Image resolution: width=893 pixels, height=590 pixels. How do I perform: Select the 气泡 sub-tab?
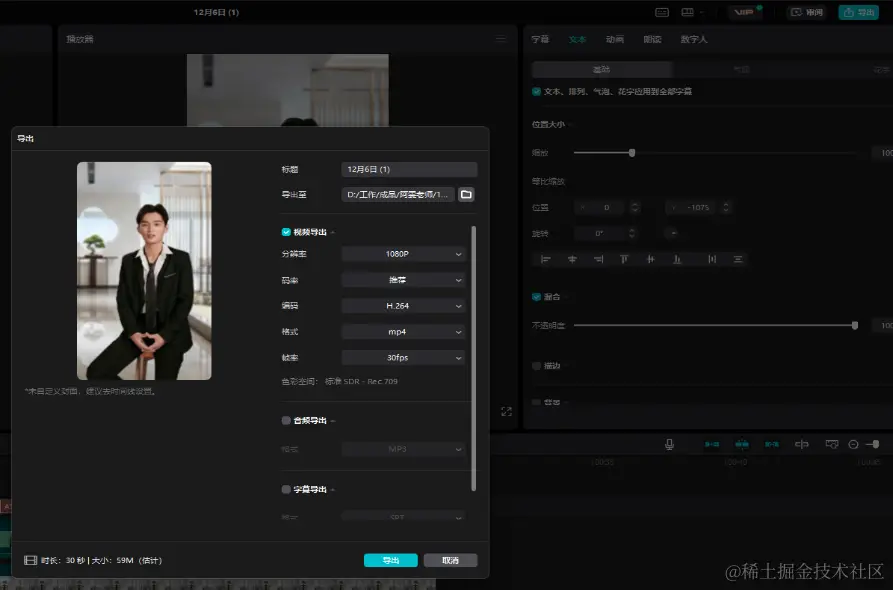(x=742, y=69)
